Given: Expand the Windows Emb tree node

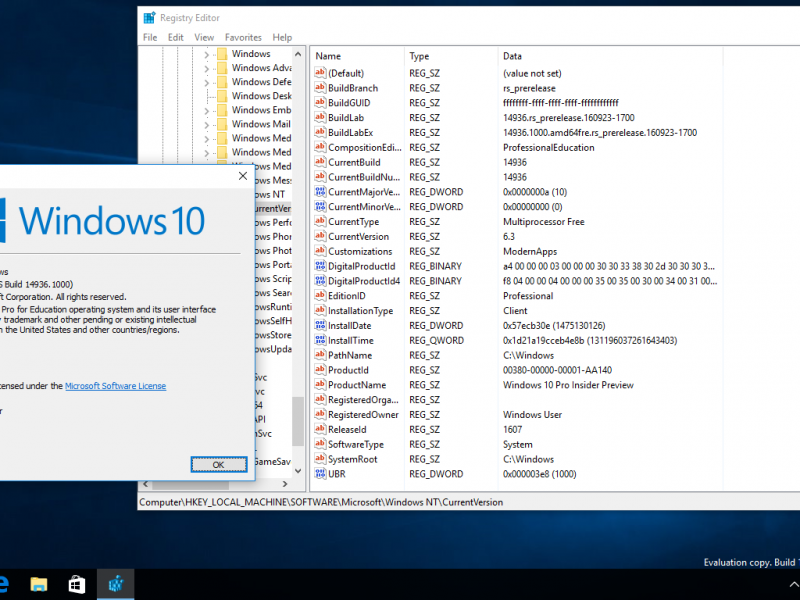Looking at the screenshot, I should click(x=206, y=110).
